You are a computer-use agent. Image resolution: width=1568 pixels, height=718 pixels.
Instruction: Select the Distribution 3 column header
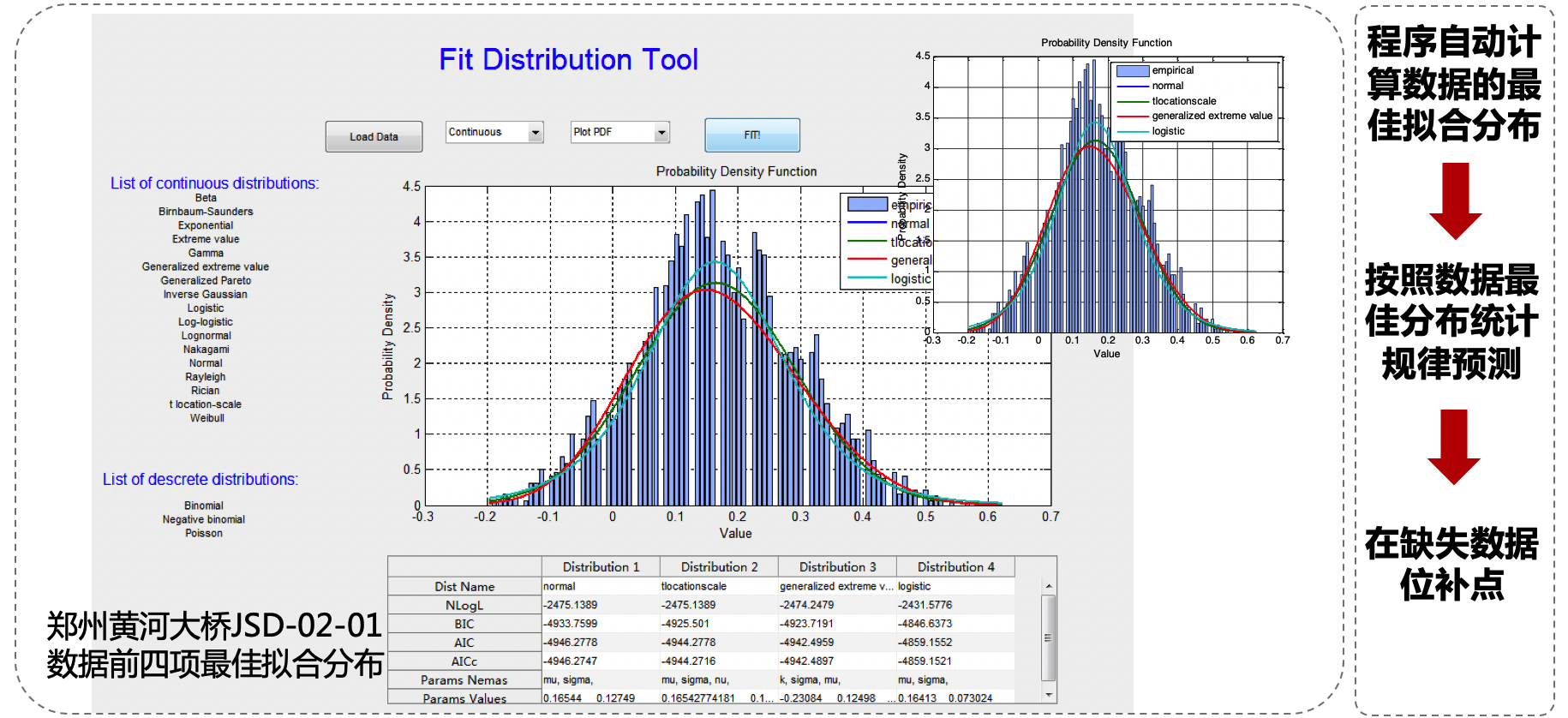[837, 567]
